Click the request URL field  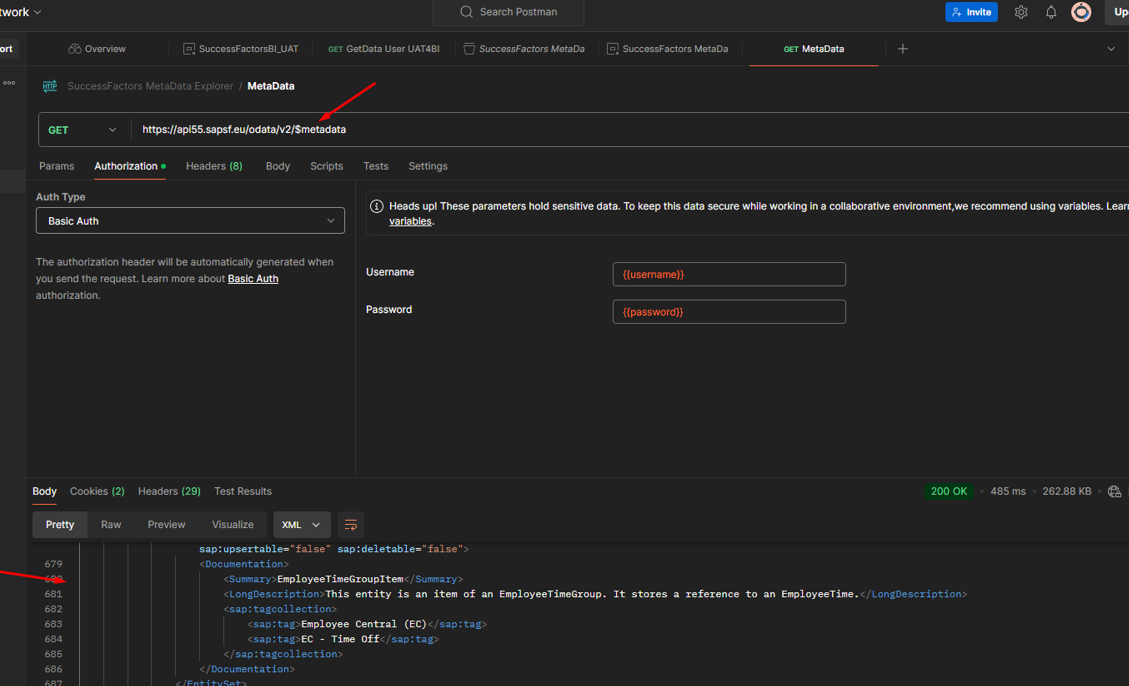tap(630, 130)
